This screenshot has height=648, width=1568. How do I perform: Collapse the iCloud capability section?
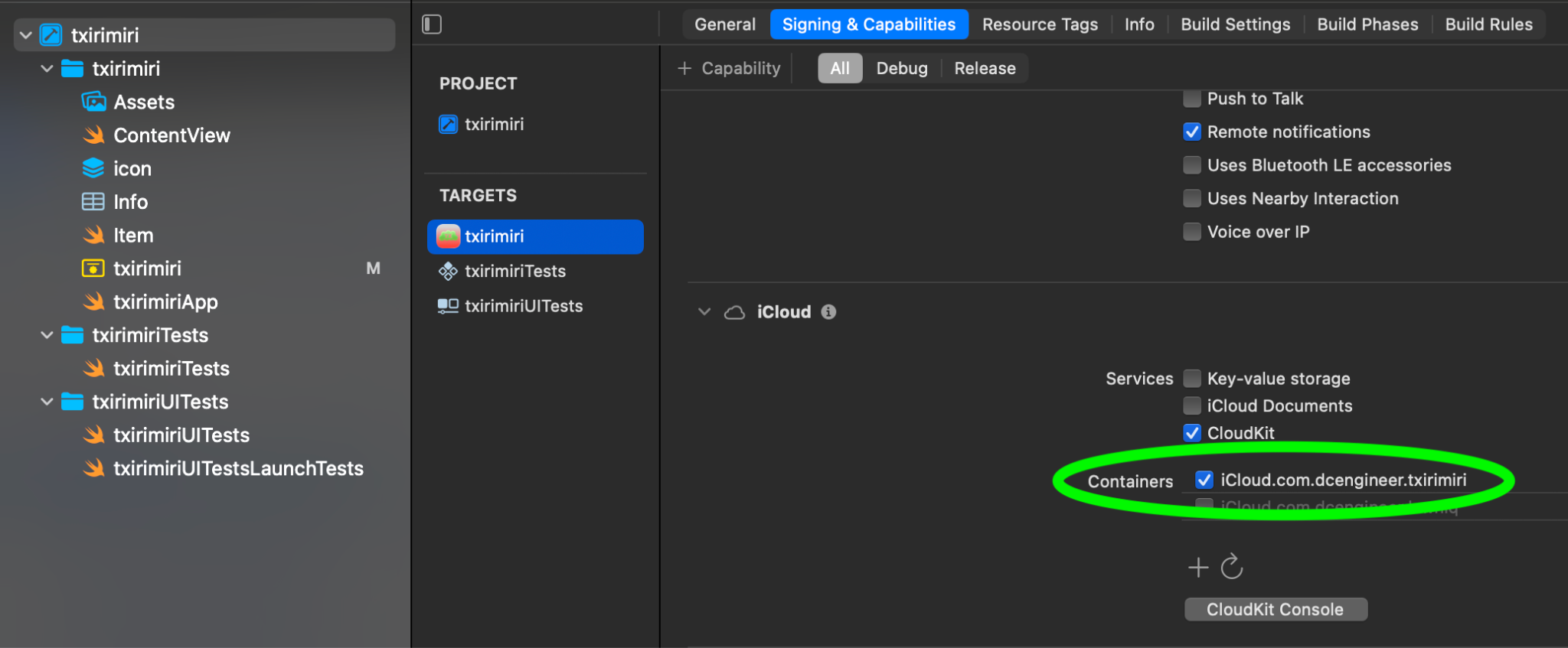pos(704,312)
